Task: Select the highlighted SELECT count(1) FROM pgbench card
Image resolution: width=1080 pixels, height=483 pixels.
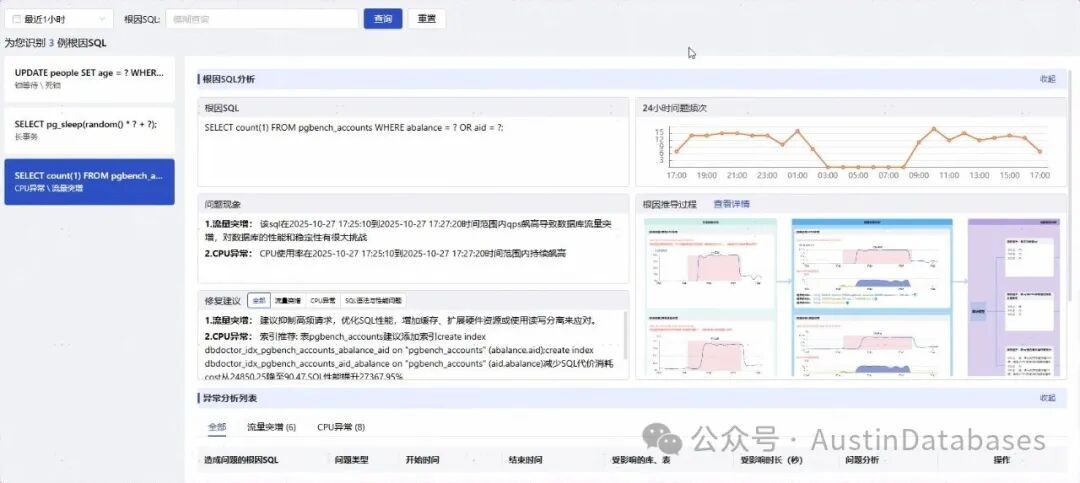Action: pos(90,182)
